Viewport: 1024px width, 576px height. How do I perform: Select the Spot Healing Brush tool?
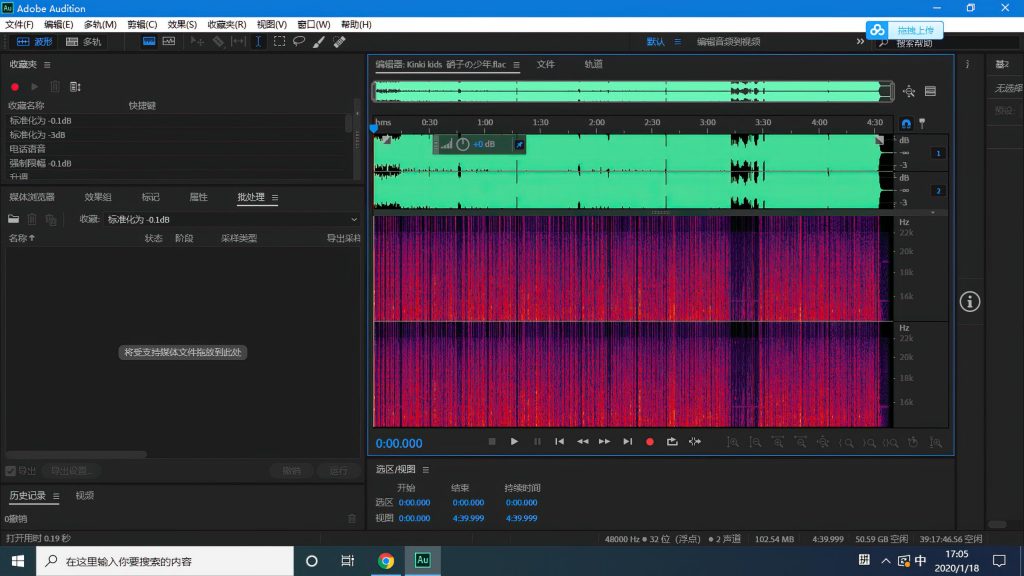tap(340, 42)
